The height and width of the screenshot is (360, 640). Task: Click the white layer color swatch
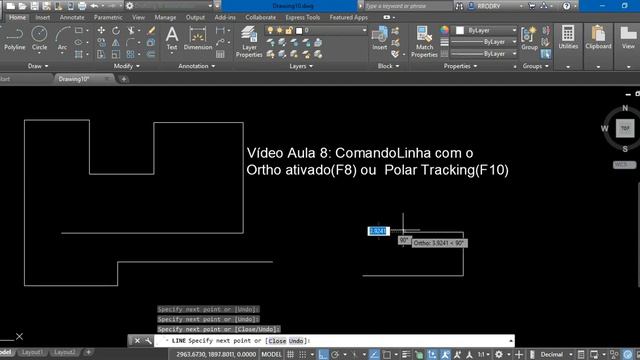coord(299,31)
